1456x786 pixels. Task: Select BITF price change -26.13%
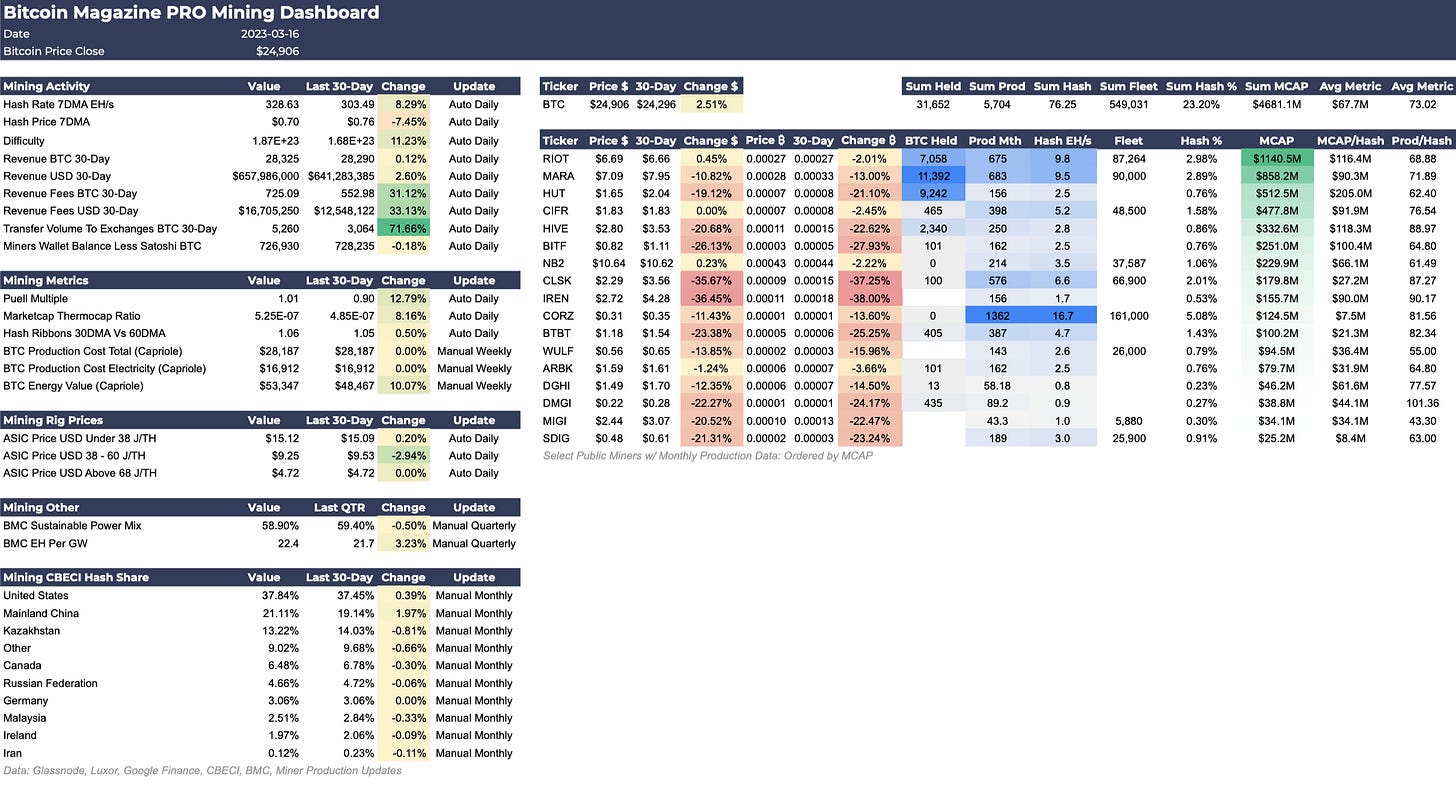click(712, 246)
